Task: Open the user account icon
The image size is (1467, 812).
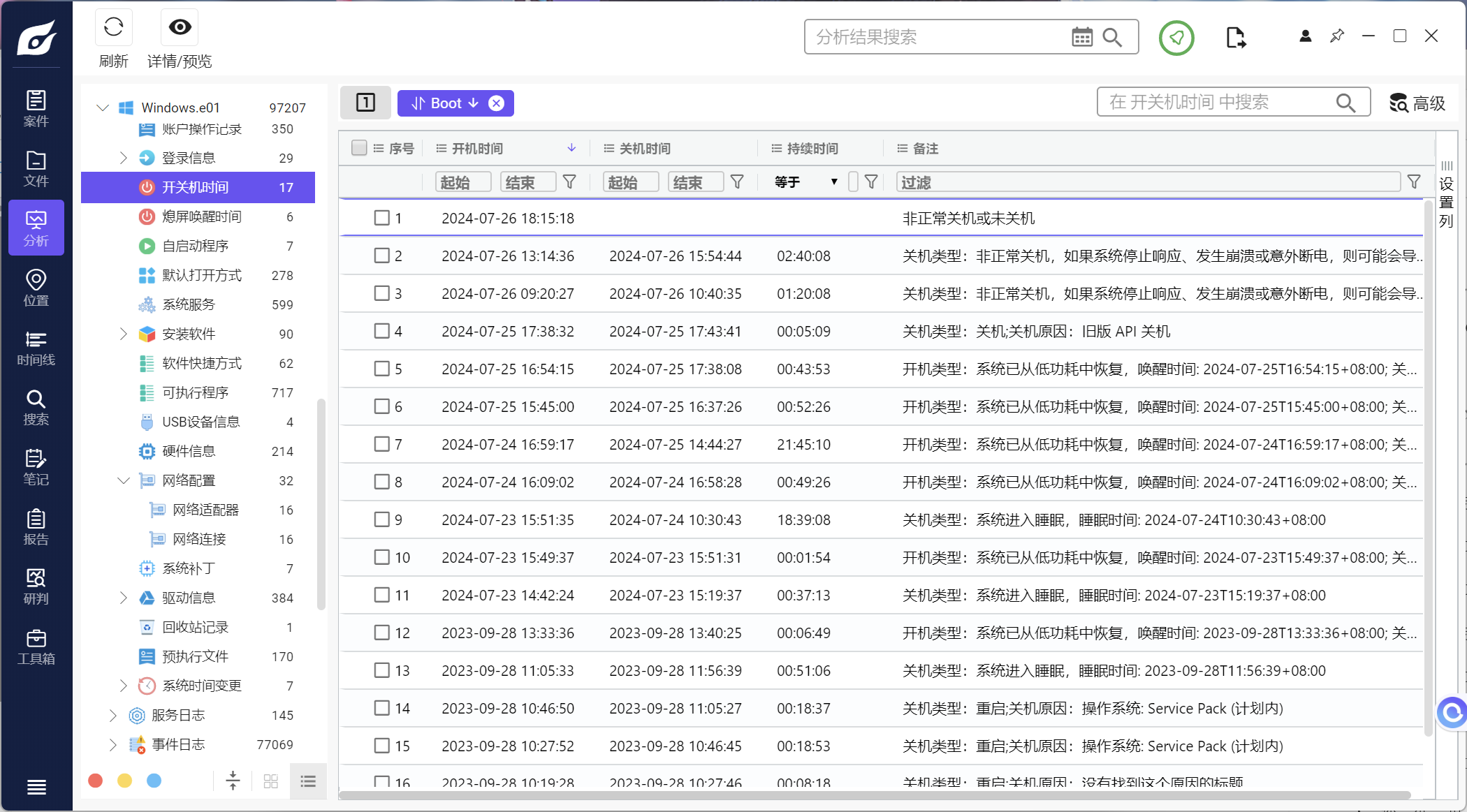Action: tap(1305, 36)
